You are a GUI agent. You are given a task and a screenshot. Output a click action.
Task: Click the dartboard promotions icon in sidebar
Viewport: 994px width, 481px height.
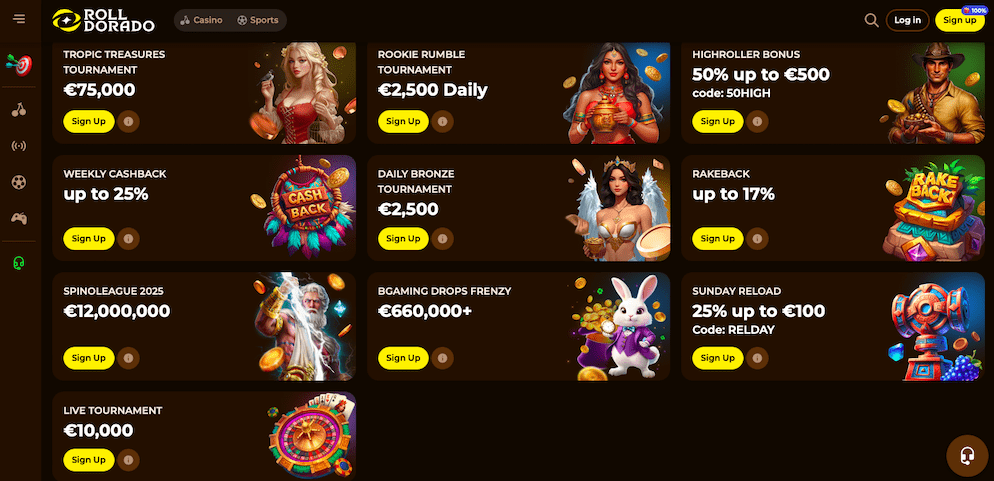(19, 65)
